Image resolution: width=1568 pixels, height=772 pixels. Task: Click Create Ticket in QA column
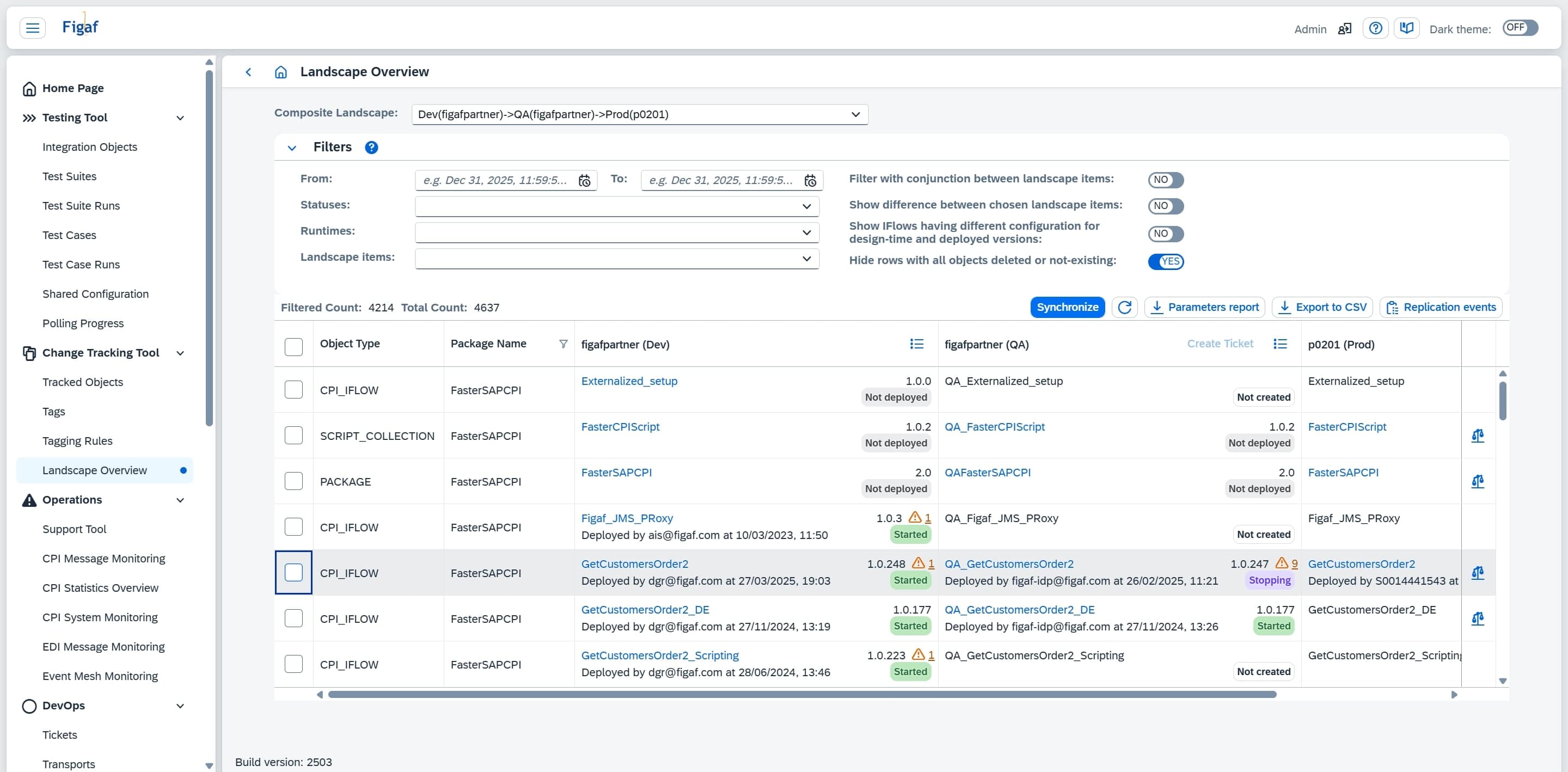tap(1220, 344)
